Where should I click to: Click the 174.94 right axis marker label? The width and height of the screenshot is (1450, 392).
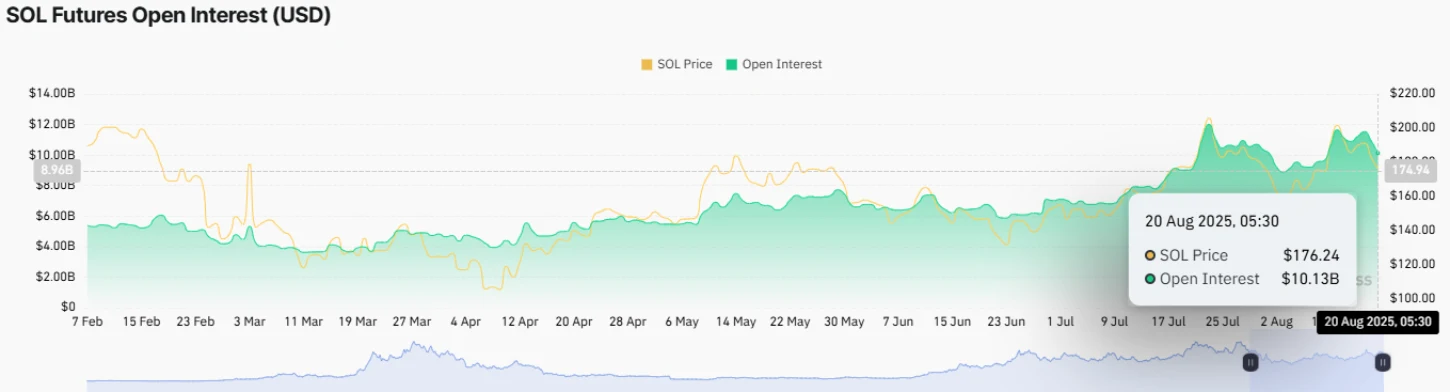point(1412,170)
